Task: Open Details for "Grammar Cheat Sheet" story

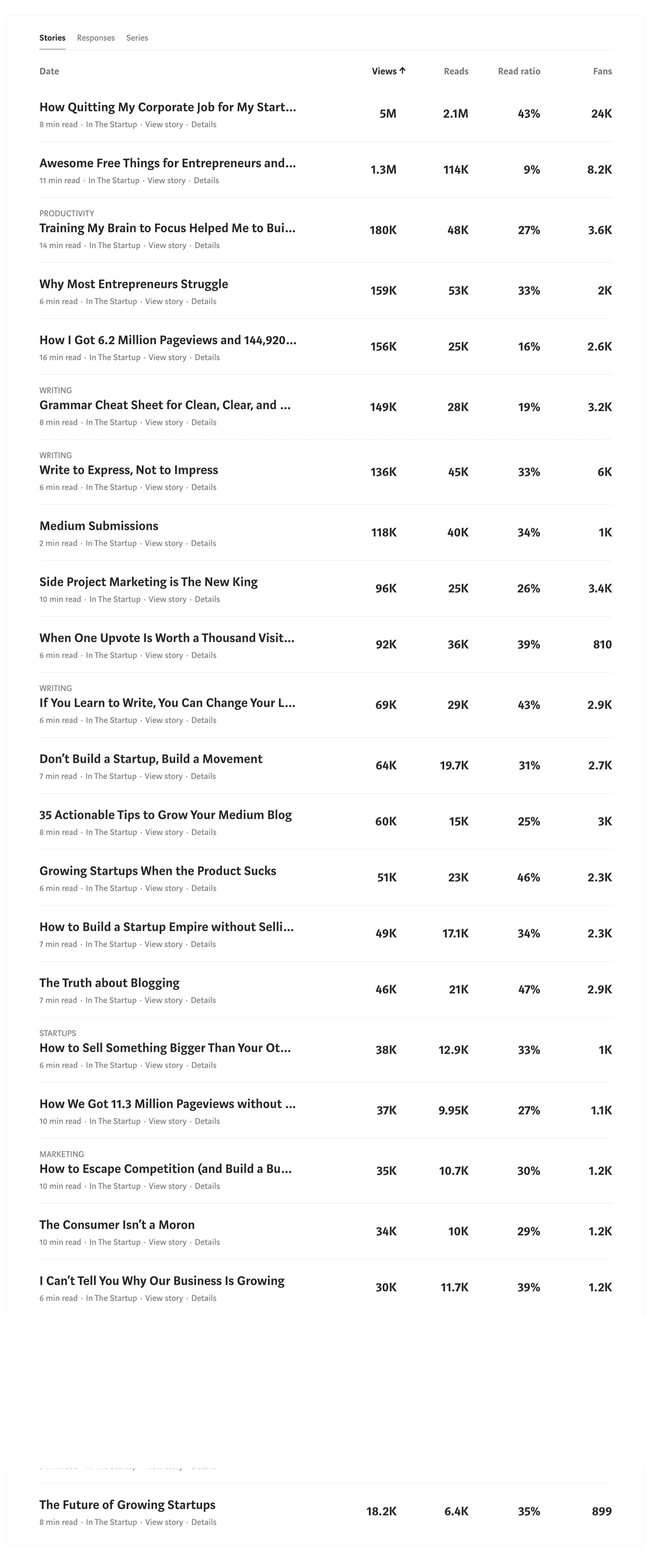Action: pos(203,422)
